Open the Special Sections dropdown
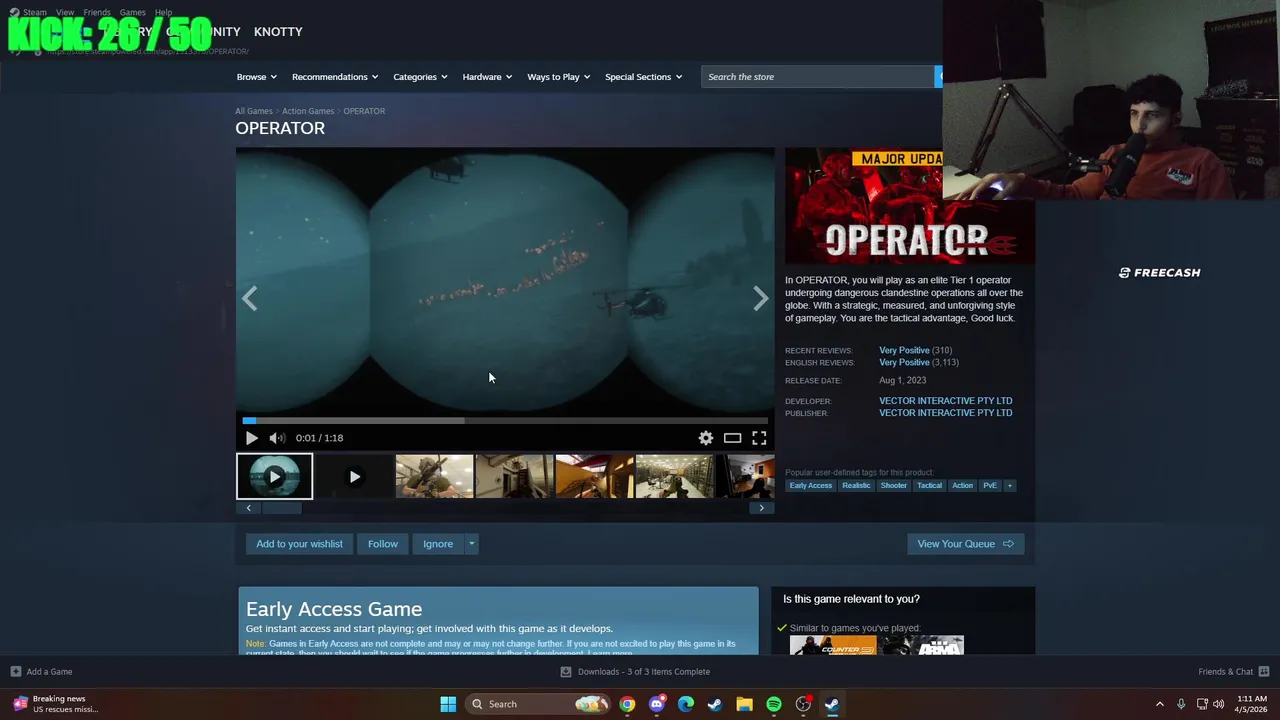Image resolution: width=1280 pixels, height=720 pixels. (x=643, y=77)
